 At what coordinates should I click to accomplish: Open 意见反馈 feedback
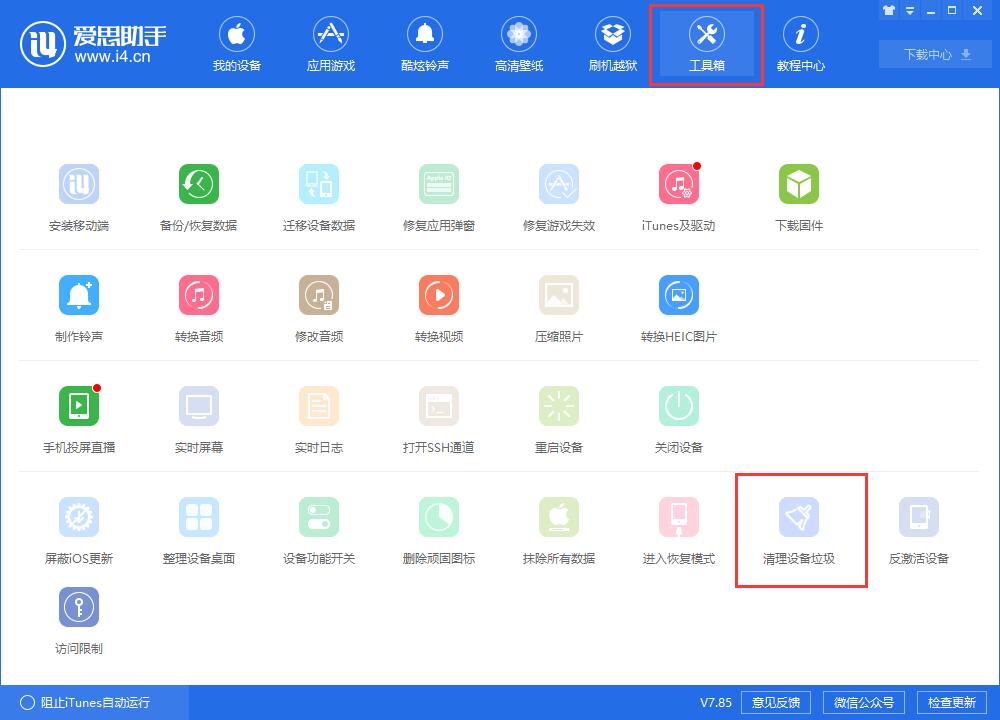click(776, 702)
